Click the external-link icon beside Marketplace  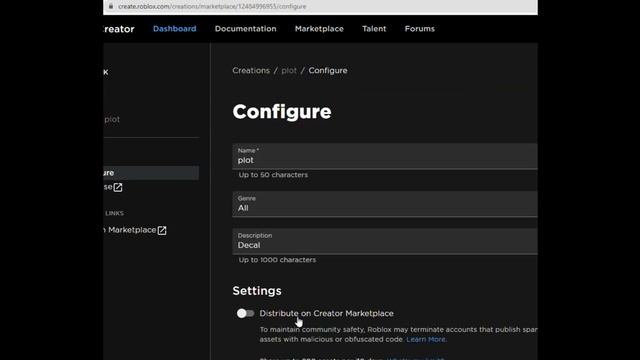pos(162,230)
